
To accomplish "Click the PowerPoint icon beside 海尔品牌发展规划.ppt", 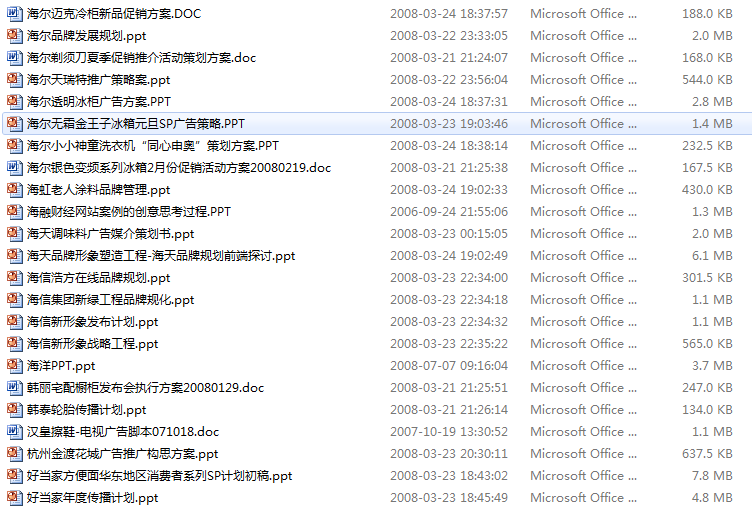I will (x=14, y=36).
